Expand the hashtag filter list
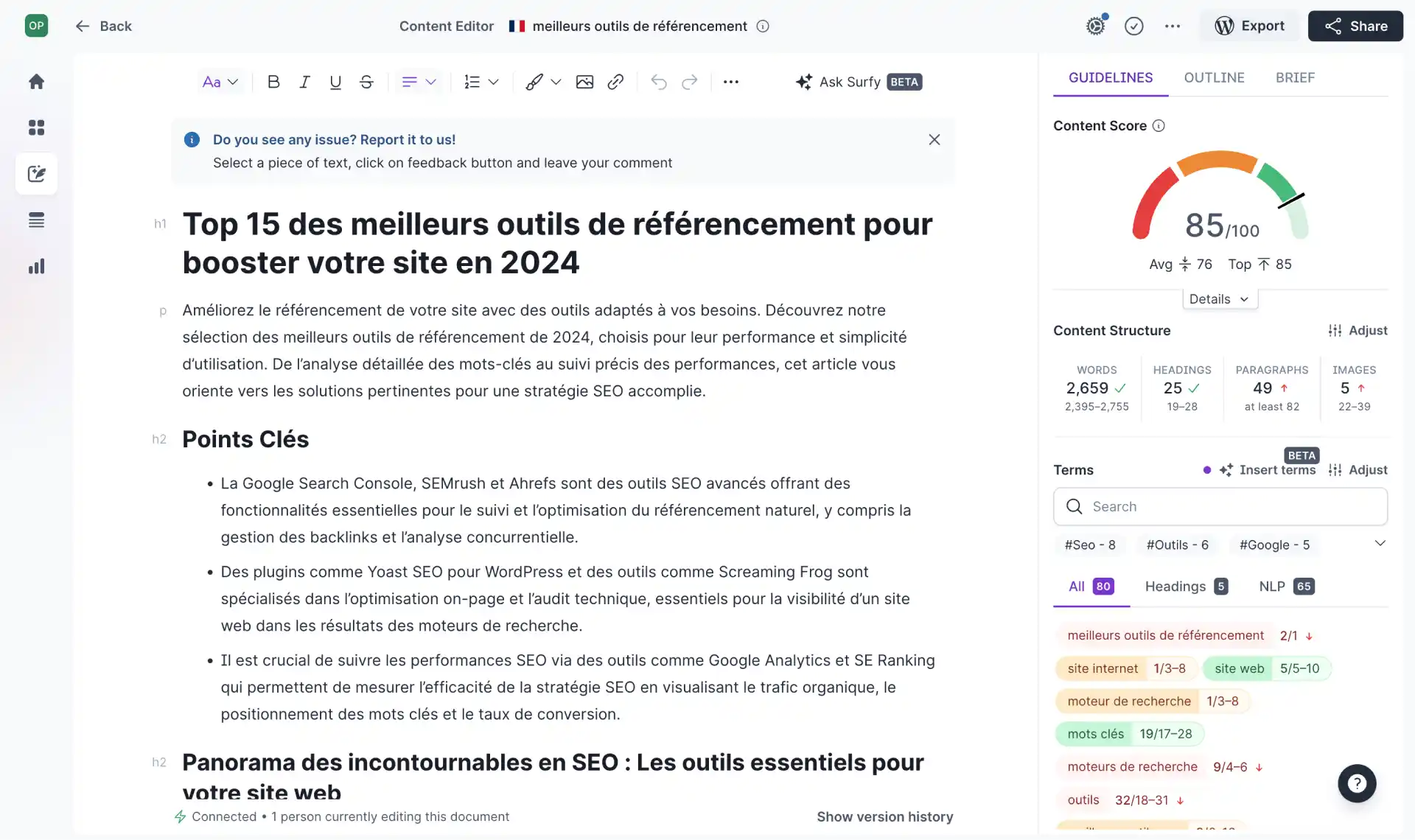 coord(1380,544)
